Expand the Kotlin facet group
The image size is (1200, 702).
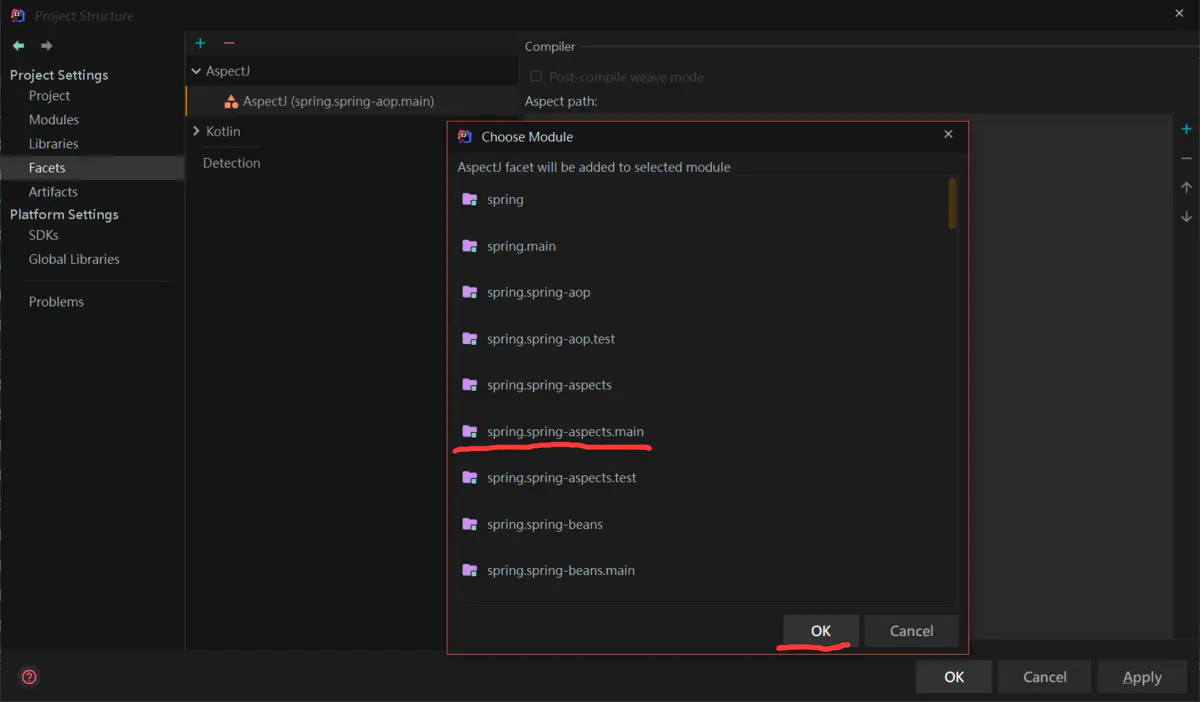196,131
